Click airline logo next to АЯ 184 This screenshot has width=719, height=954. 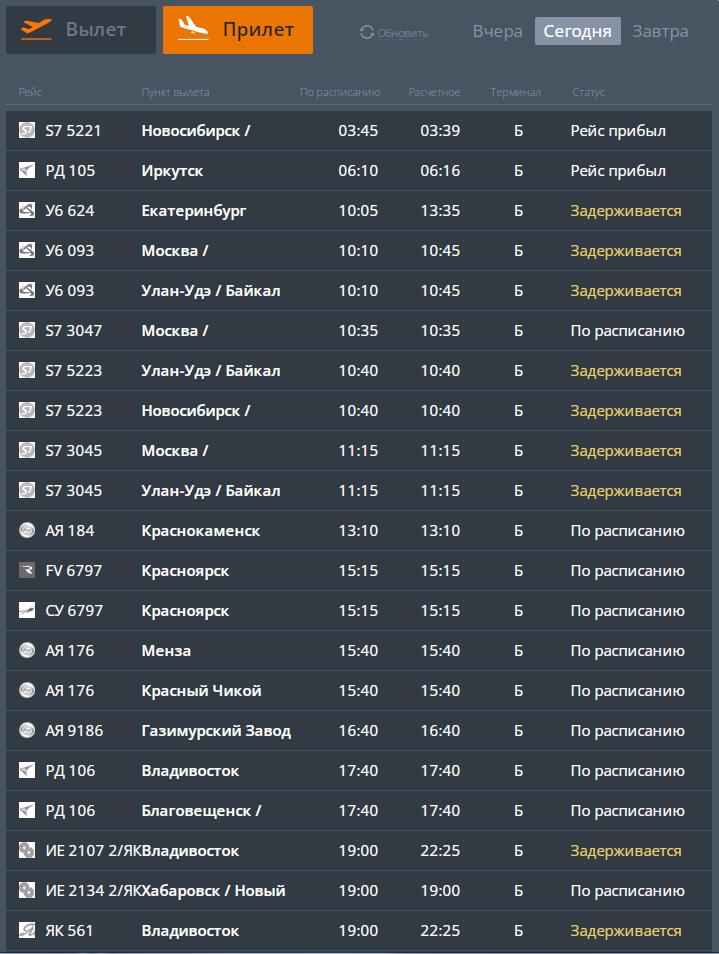pyautogui.click(x=27, y=531)
